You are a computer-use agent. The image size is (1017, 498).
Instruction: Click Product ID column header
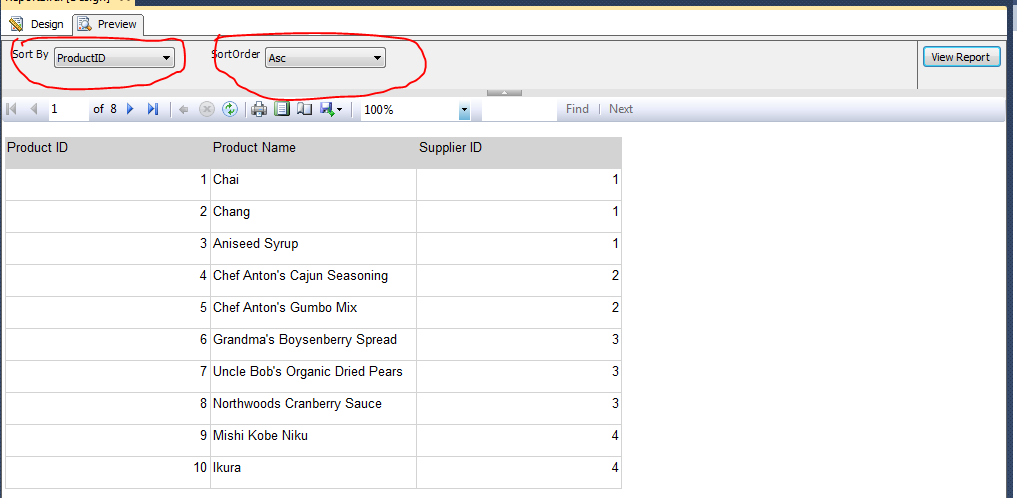tap(108, 152)
